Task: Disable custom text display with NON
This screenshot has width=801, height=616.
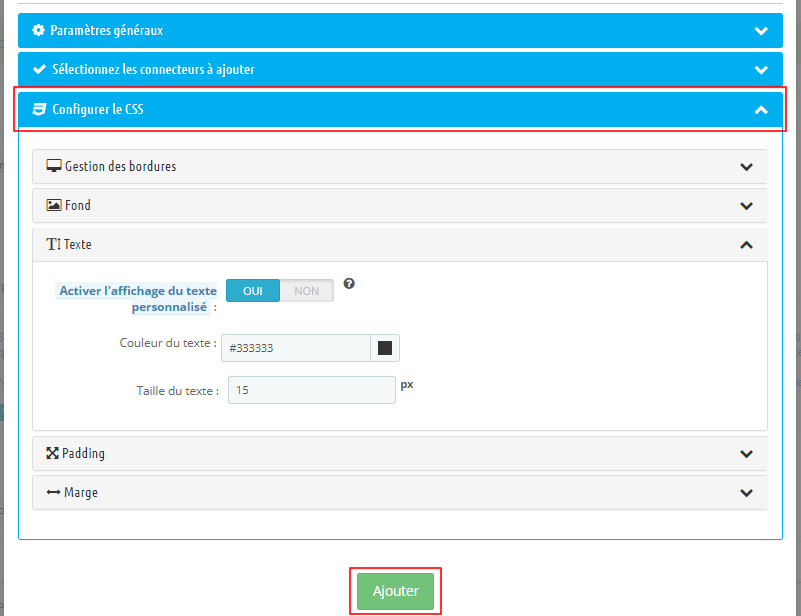Action: [x=307, y=291]
